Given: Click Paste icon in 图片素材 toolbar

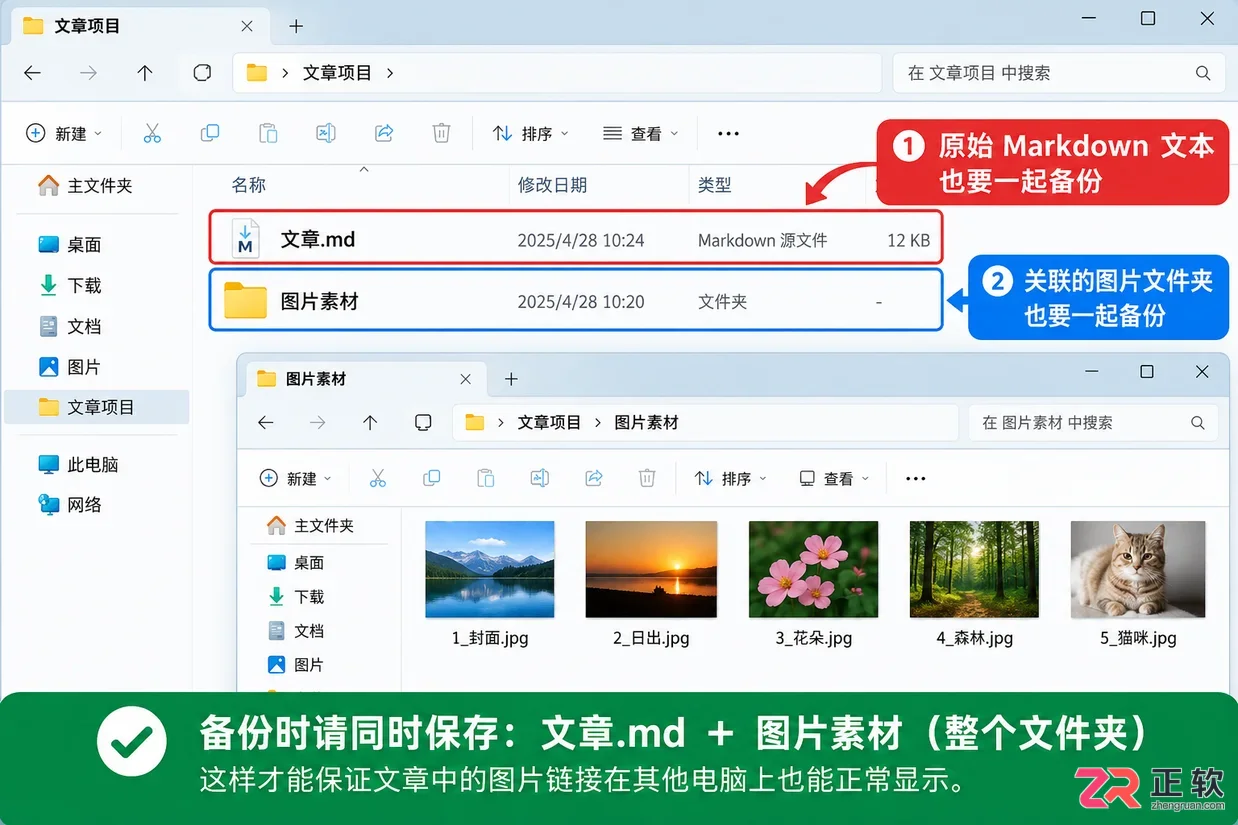Looking at the screenshot, I should point(486,478).
